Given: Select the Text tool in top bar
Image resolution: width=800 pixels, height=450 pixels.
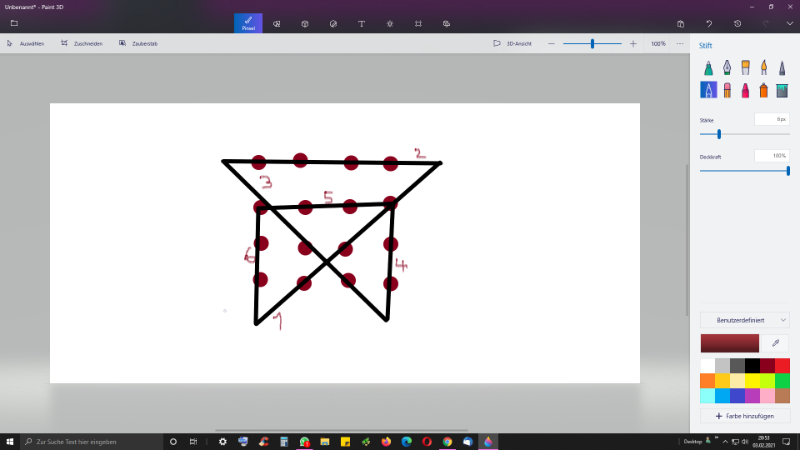Looking at the screenshot, I should (361, 23).
